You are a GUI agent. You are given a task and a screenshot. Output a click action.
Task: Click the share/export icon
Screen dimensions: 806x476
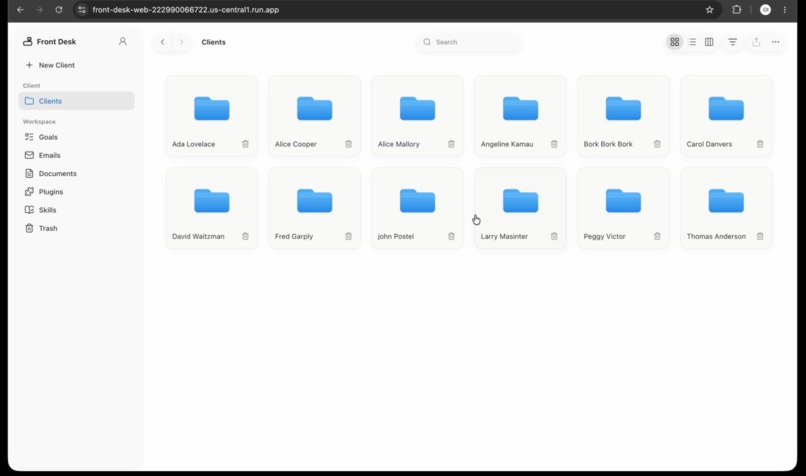tap(756, 42)
